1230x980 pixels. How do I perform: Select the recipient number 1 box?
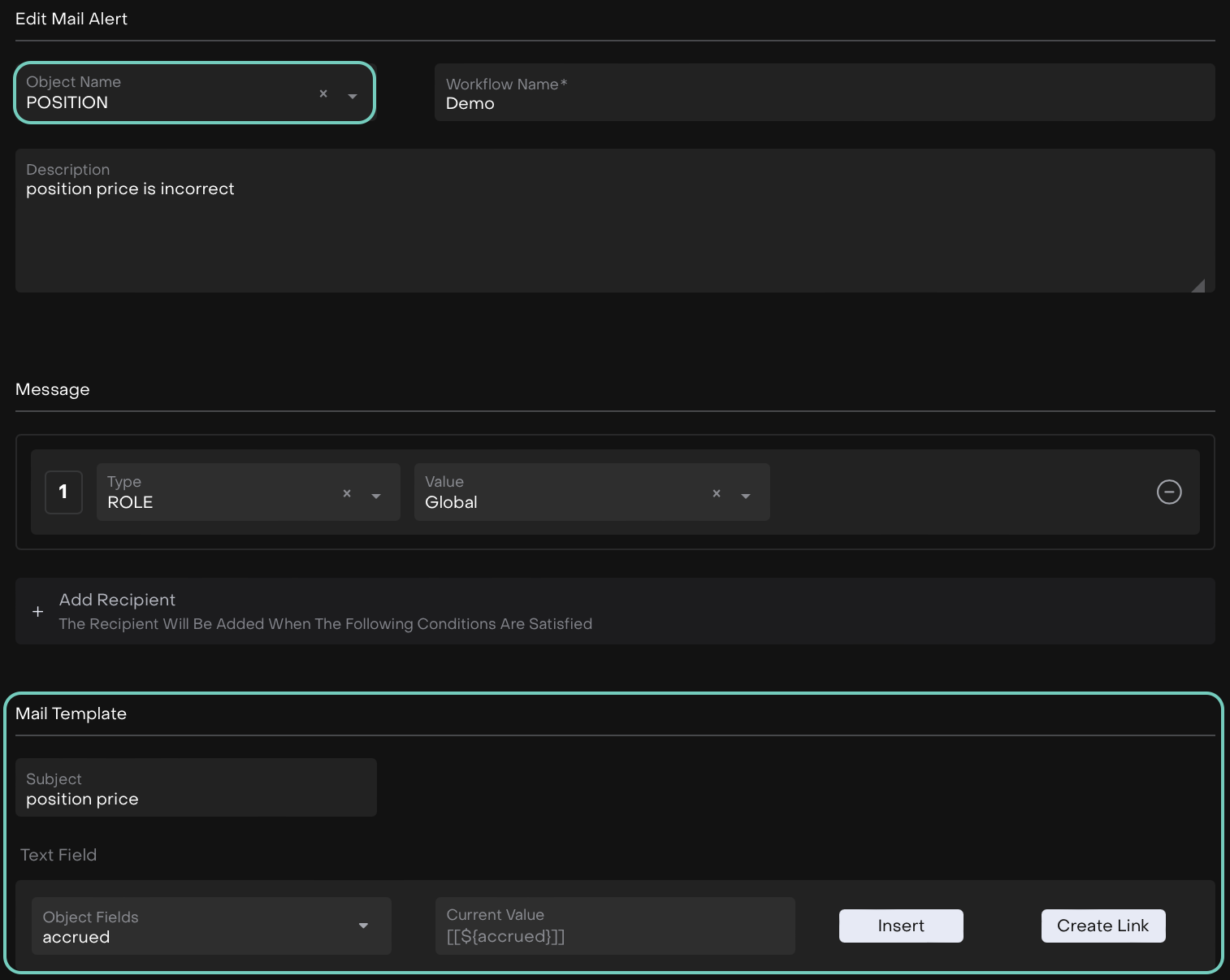click(63, 492)
